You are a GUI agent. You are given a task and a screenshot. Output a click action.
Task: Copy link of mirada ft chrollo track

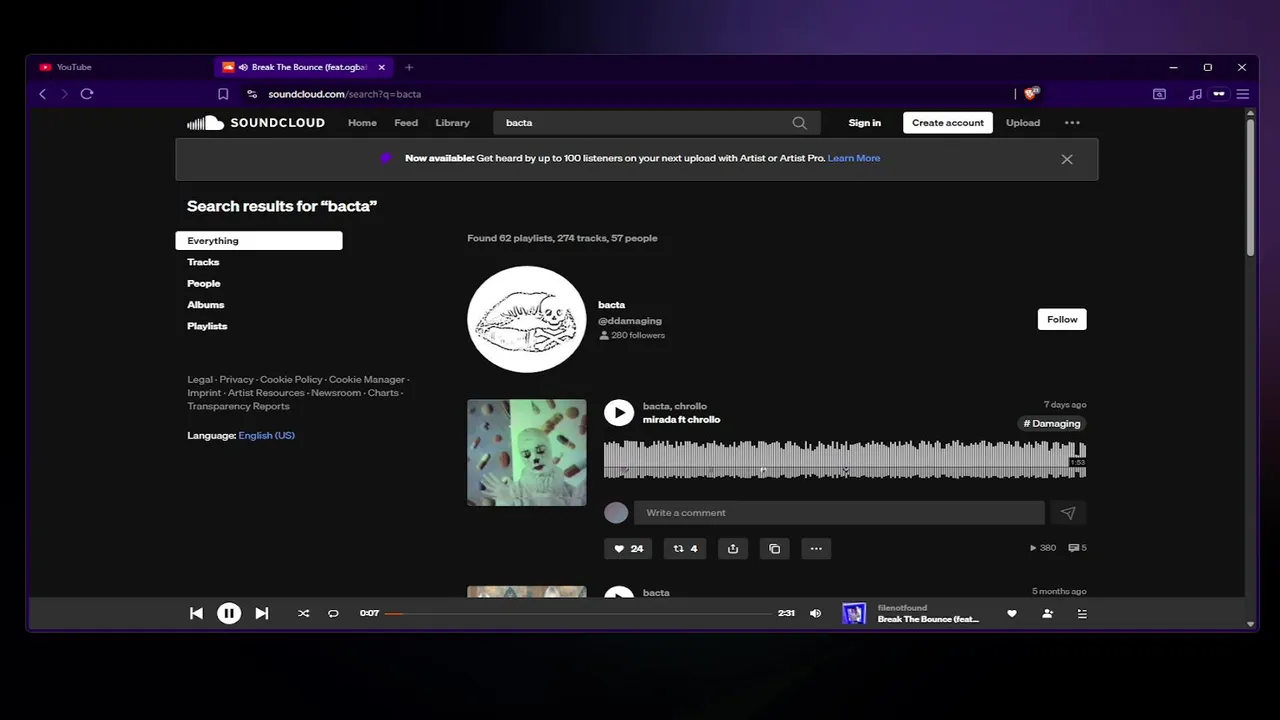coord(774,548)
